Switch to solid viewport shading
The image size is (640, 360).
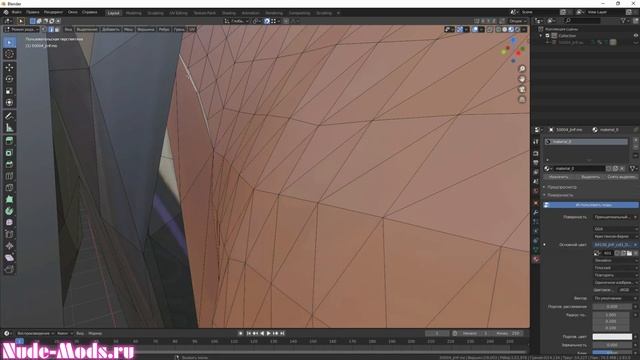(x=505, y=29)
